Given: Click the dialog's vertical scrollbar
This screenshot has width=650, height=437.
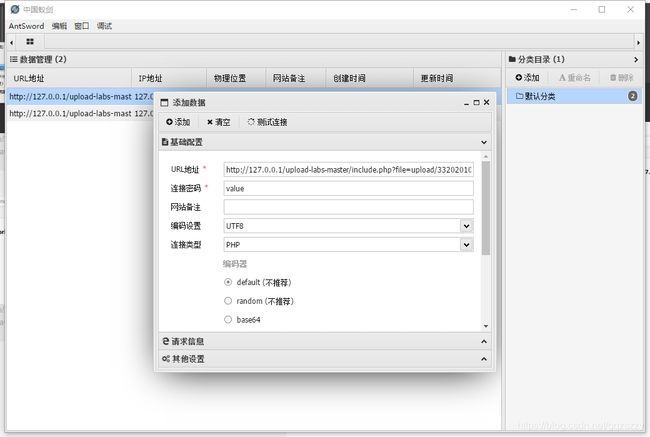Looking at the screenshot, I should click(x=486, y=210).
